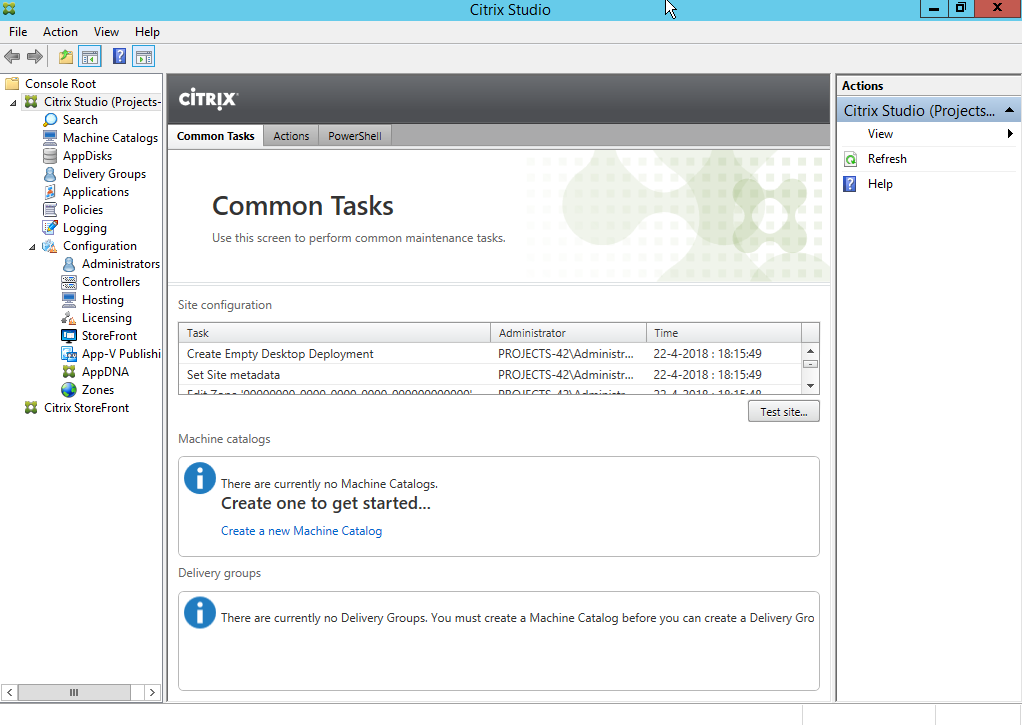Click the AppDNA green icon

[x=68, y=372]
